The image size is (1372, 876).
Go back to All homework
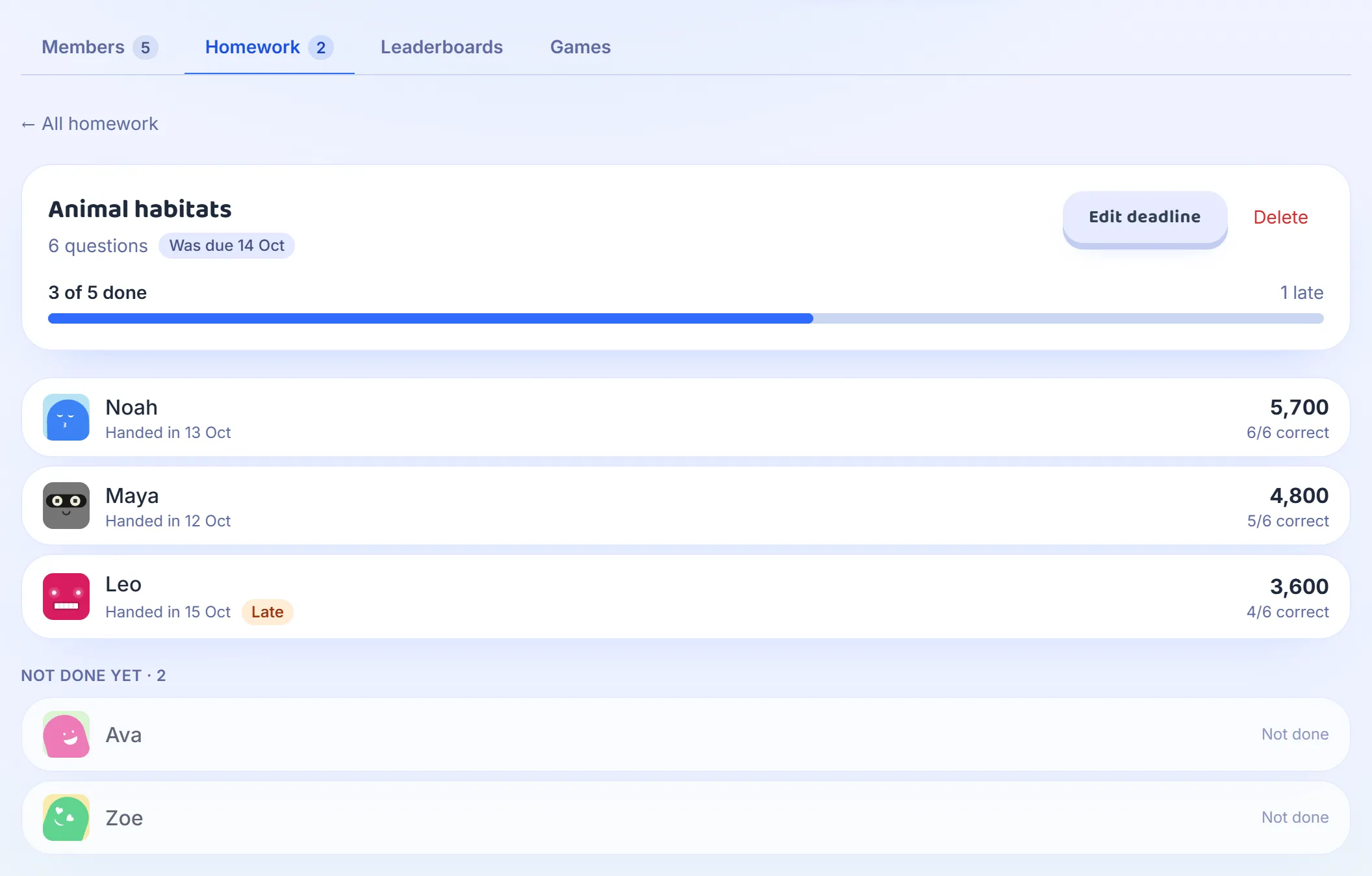(90, 123)
